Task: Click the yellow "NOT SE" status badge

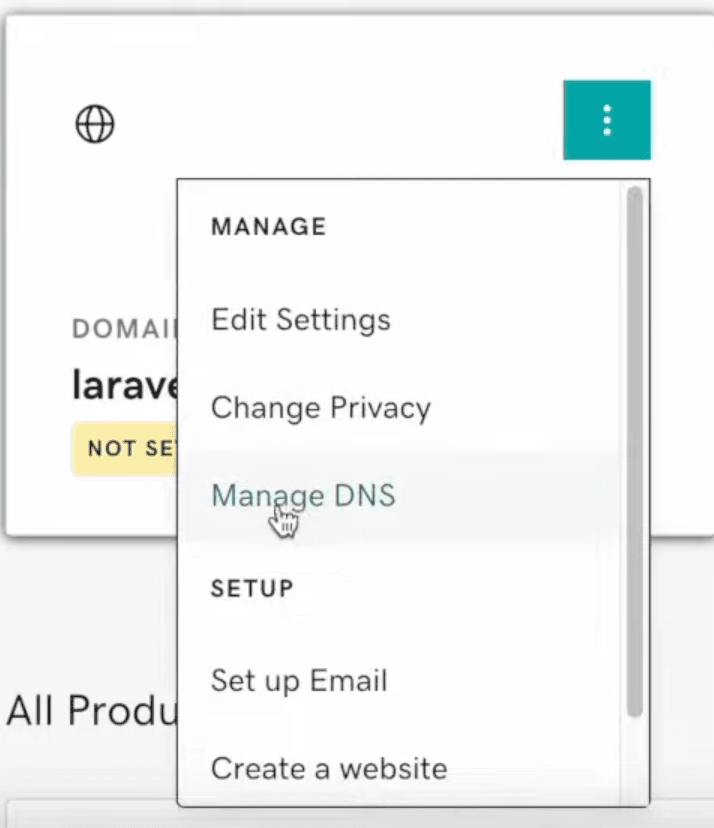Action: coord(125,448)
